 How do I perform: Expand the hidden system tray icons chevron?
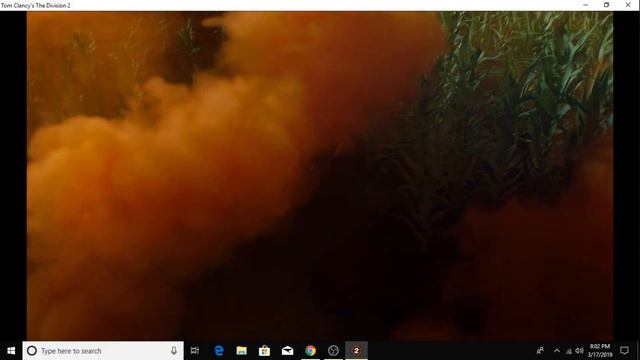[557, 351]
